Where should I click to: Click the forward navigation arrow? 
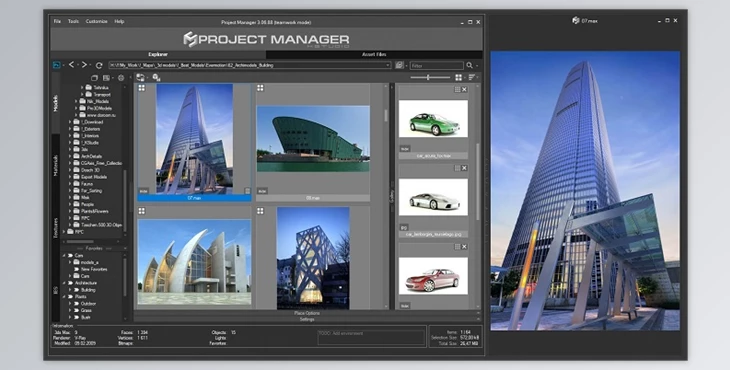click(x=85, y=65)
